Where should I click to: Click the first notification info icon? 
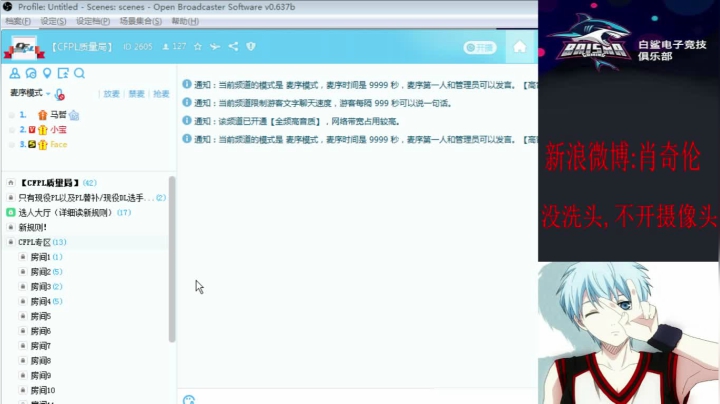click(187, 84)
